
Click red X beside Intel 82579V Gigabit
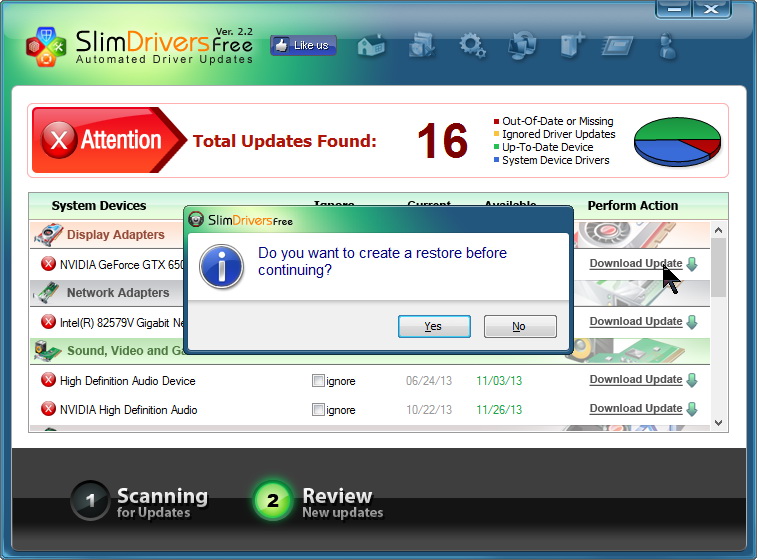48,322
